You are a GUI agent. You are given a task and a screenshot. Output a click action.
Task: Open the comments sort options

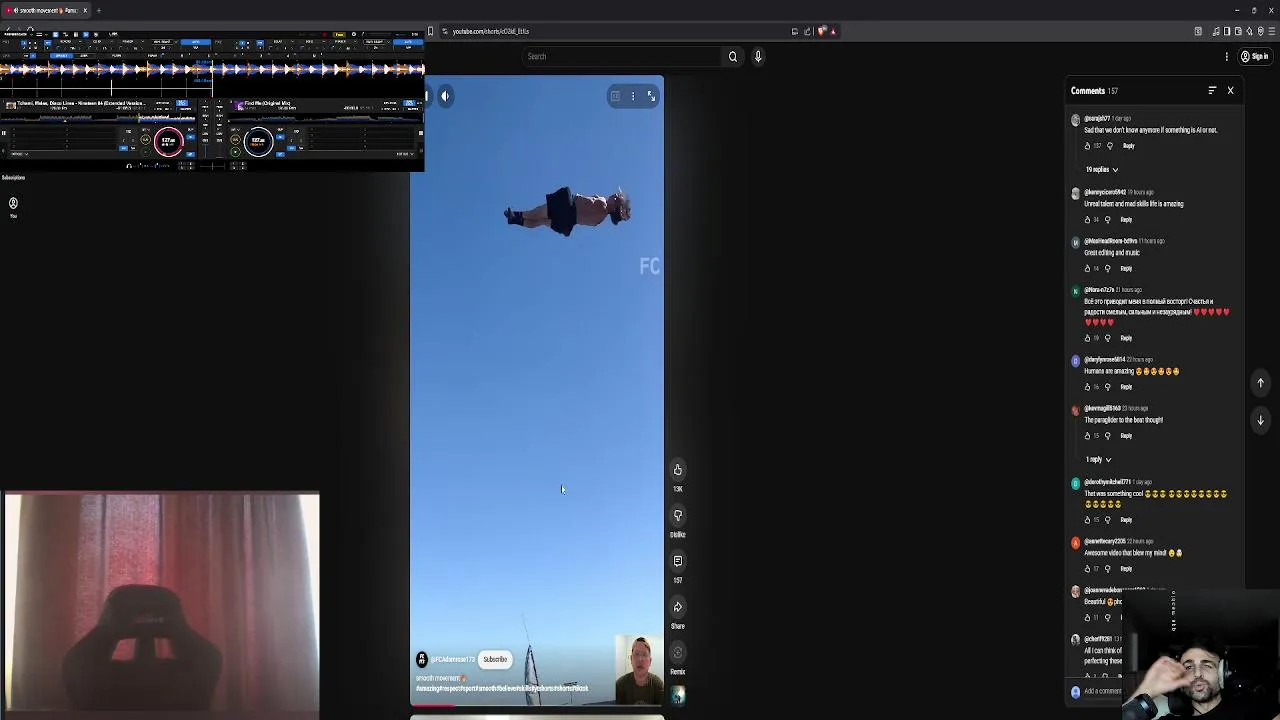pos(1212,91)
